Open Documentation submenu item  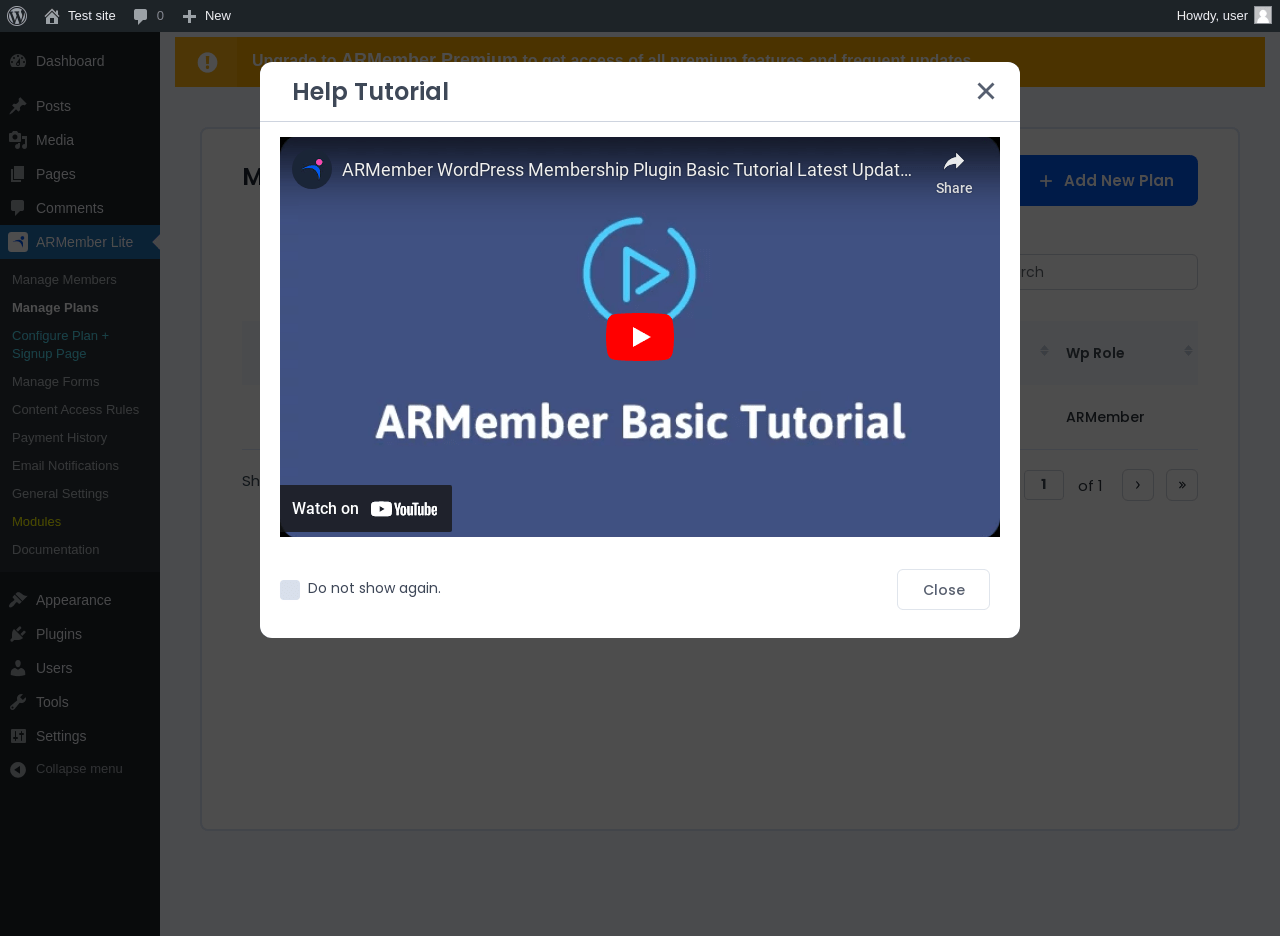click(55, 549)
